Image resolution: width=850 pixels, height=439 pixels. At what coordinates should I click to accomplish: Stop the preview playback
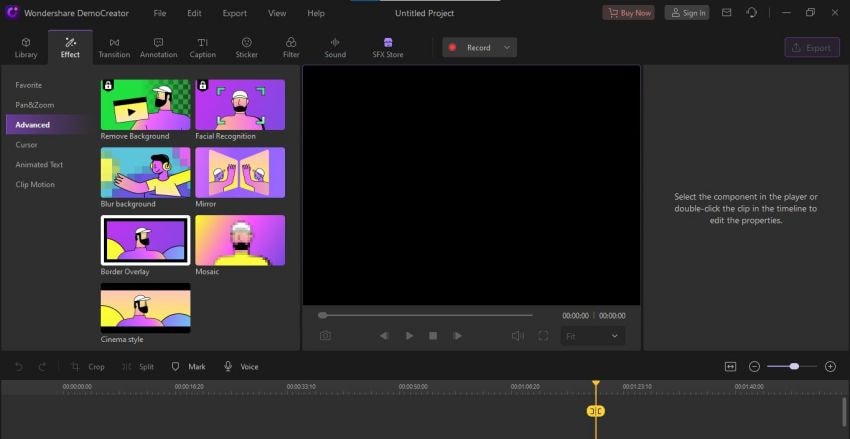(433, 336)
